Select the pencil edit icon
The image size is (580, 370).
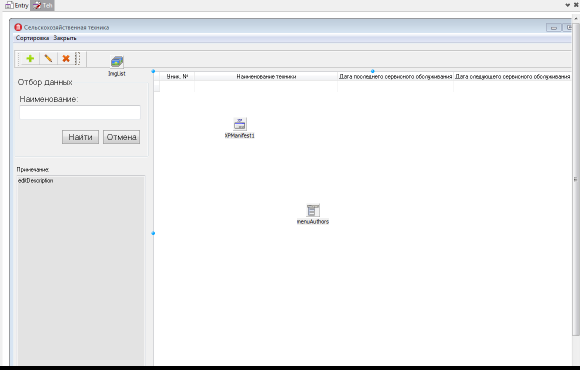click(48, 58)
